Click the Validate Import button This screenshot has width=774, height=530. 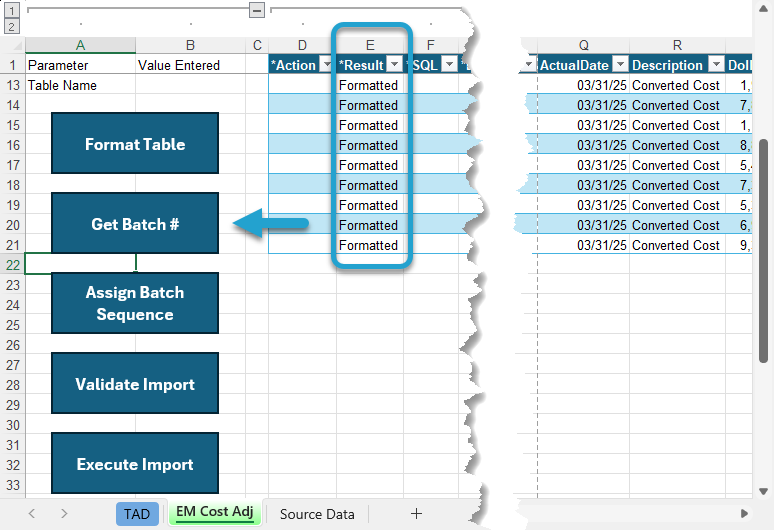135,383
